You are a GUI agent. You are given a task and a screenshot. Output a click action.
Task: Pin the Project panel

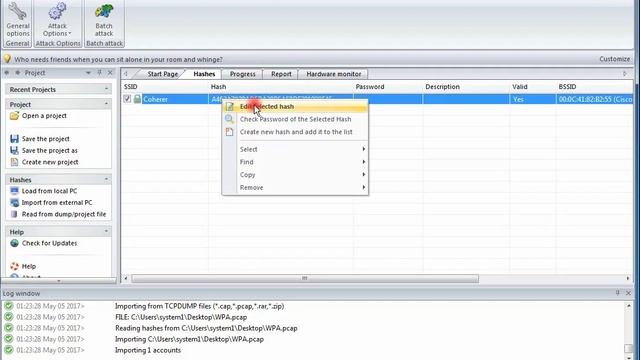[x=100, y=73]
